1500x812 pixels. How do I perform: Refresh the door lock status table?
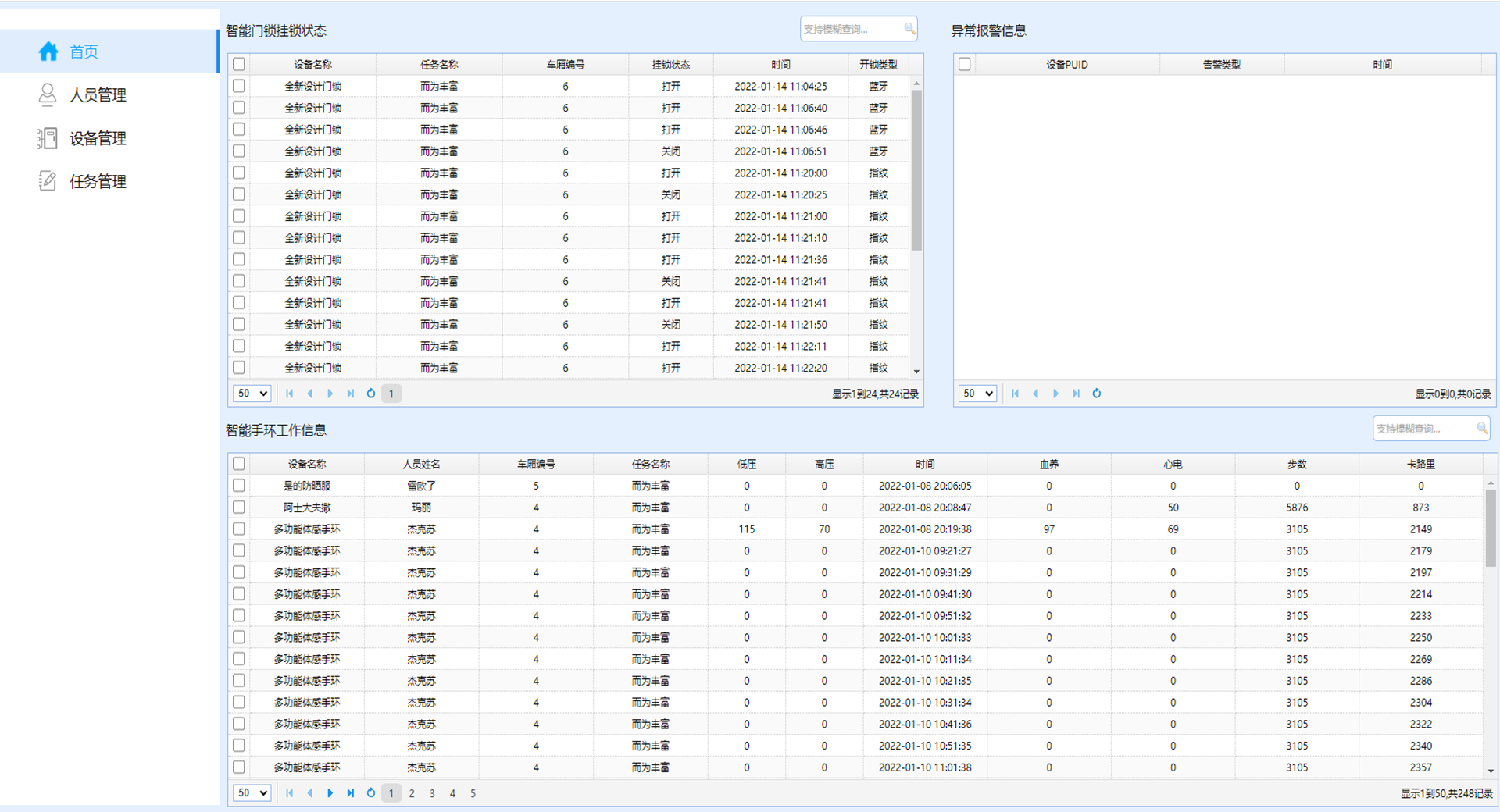(371, 394)
